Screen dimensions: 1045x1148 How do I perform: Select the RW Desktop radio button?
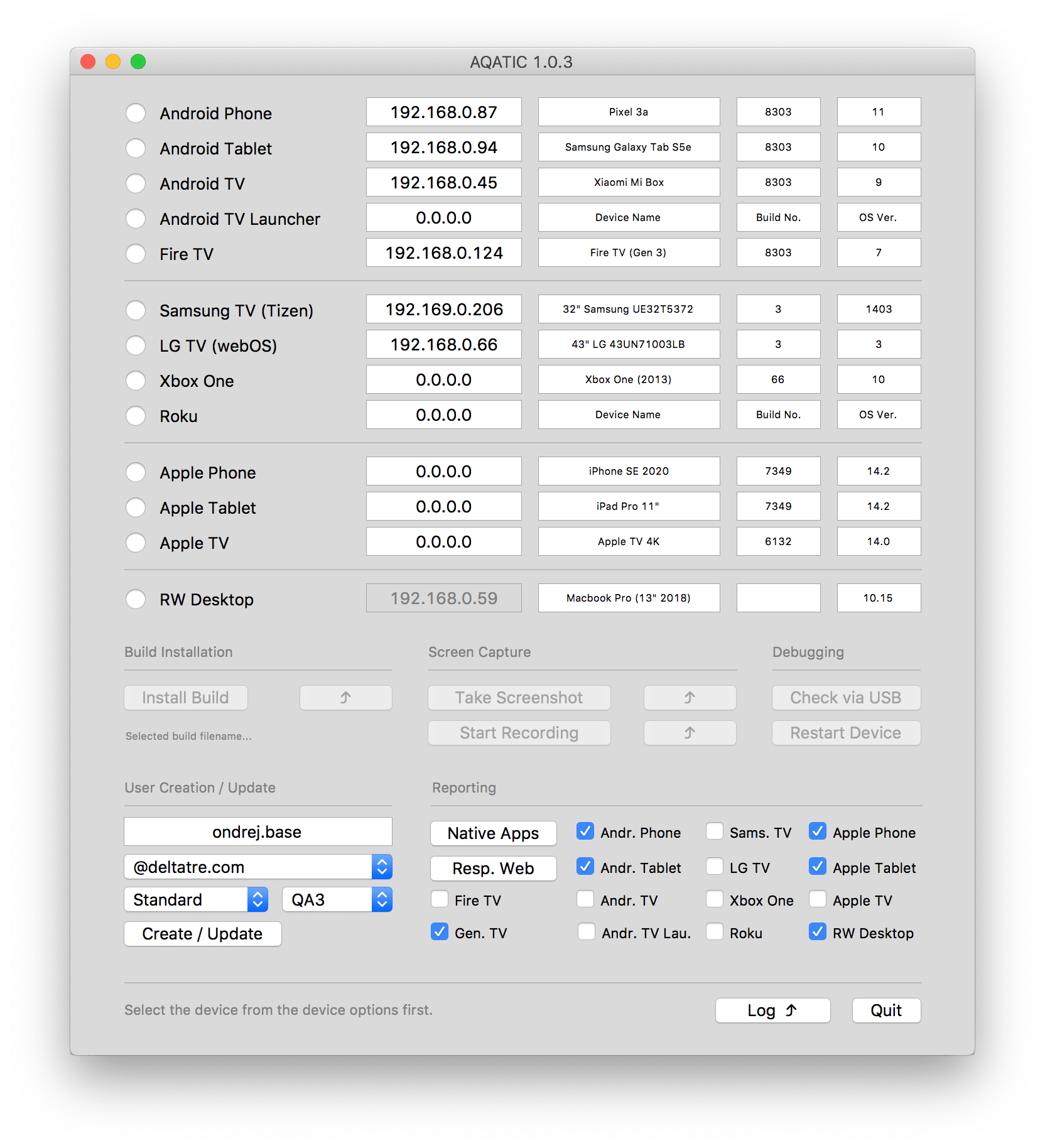point(136,599)
